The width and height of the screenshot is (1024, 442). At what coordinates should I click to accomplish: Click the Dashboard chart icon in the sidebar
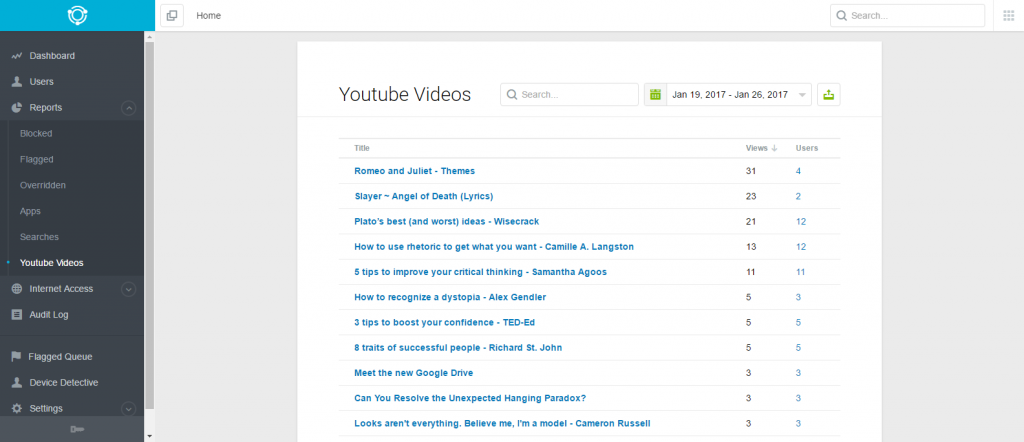click(17, 56)
